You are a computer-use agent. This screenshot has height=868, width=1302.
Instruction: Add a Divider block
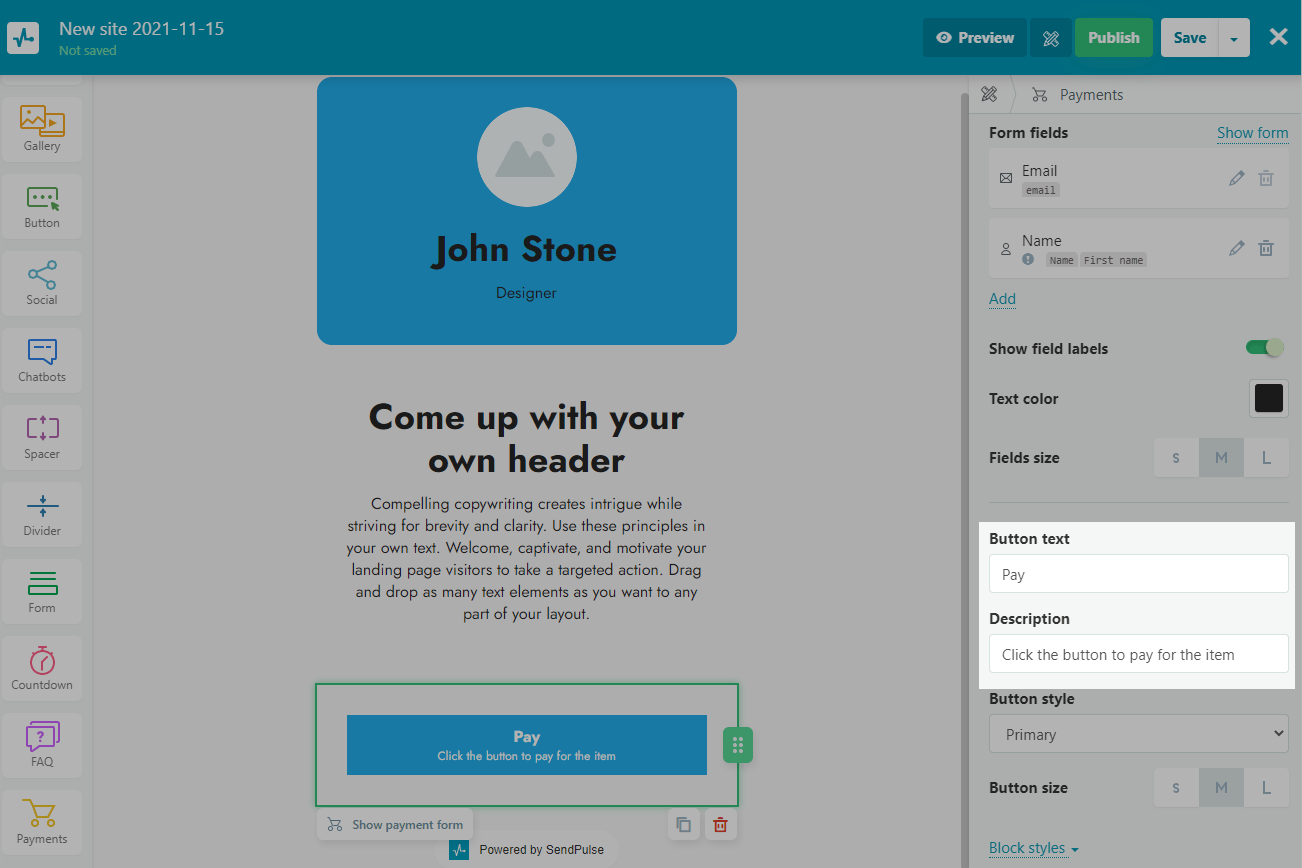[42, 514]
